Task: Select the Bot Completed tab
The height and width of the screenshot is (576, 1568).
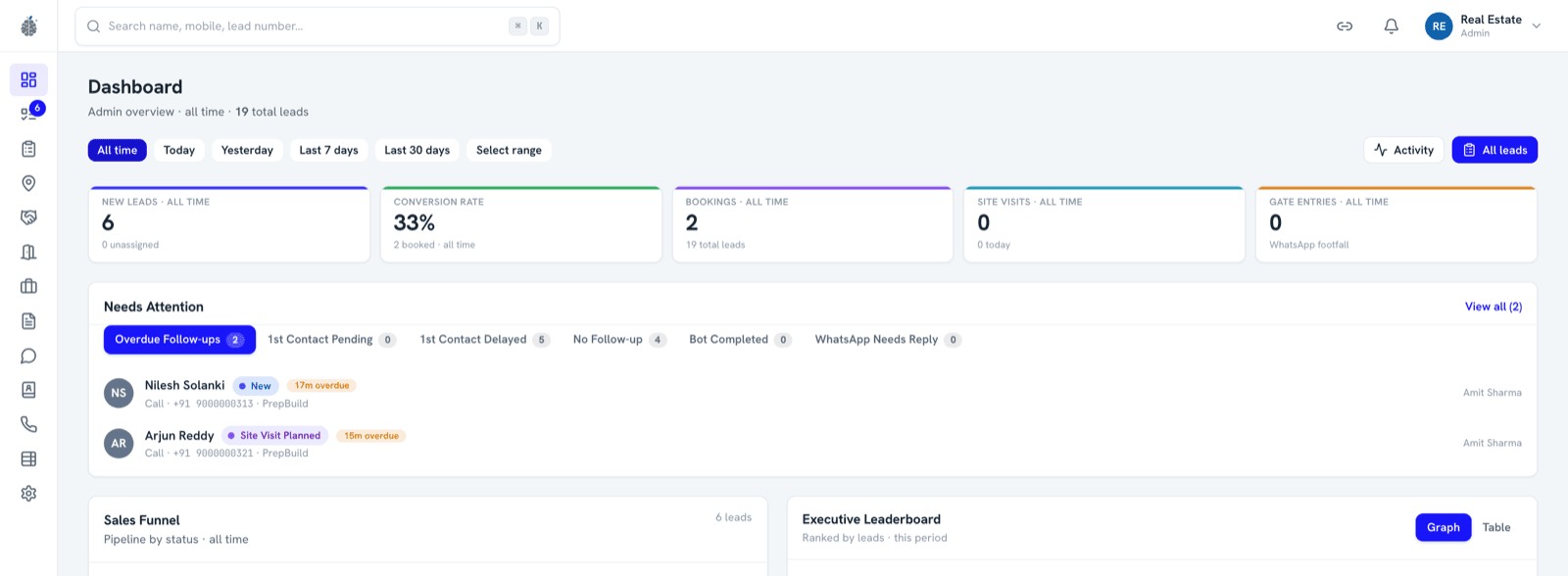Action: (x=740, y=340)
